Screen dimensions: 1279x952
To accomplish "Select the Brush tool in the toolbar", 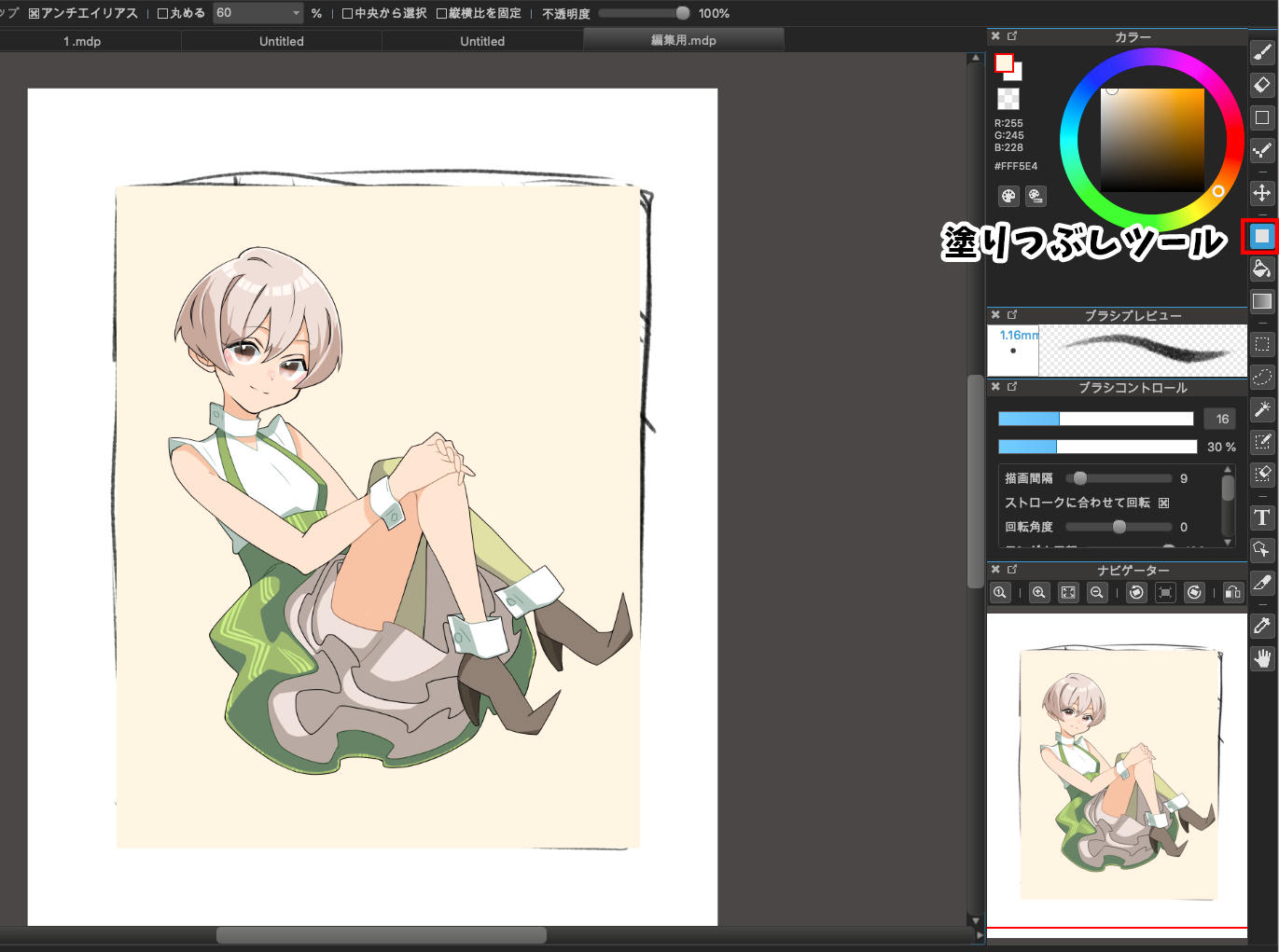I will tap(1261, 52).
